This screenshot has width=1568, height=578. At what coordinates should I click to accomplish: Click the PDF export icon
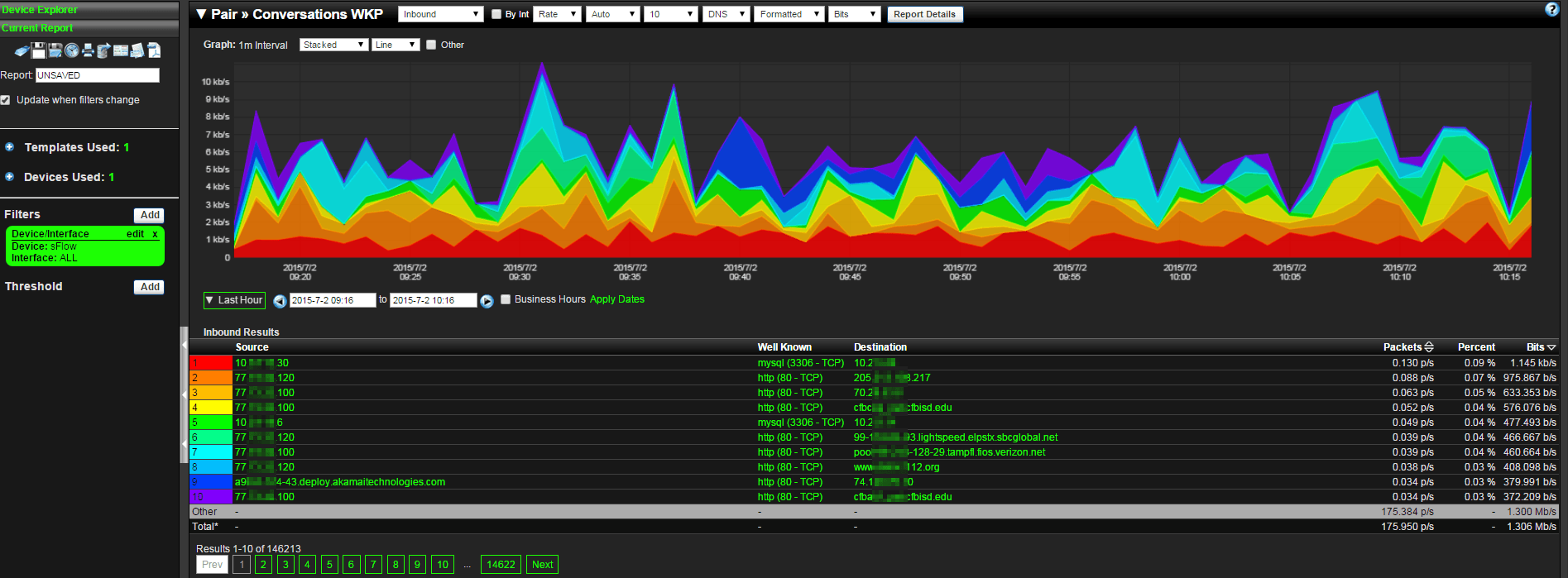coord(154,50)
